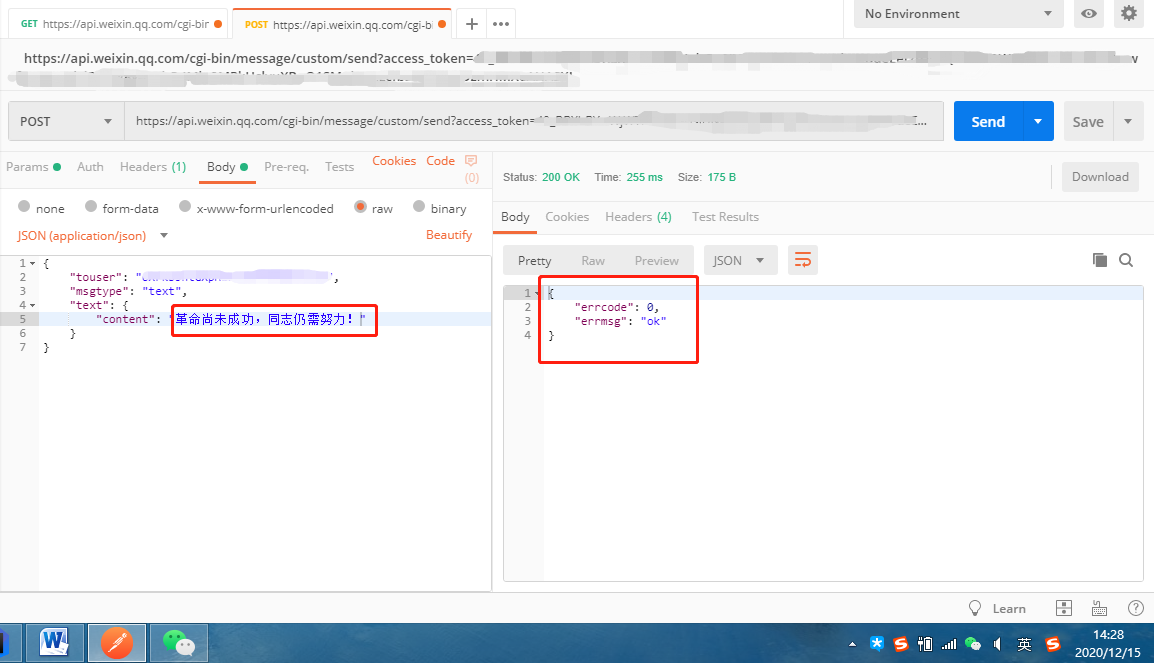The width and height of the screenshot is (1154, 663).
Task: Switch response view to Pretty
Action: [x=534, y=260]
